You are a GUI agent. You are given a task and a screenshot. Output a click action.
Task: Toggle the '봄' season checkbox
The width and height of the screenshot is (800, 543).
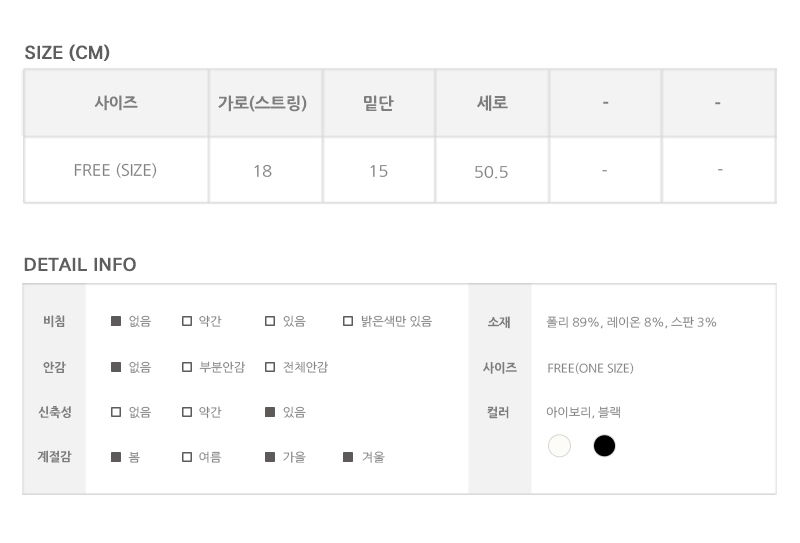[116, 457]
